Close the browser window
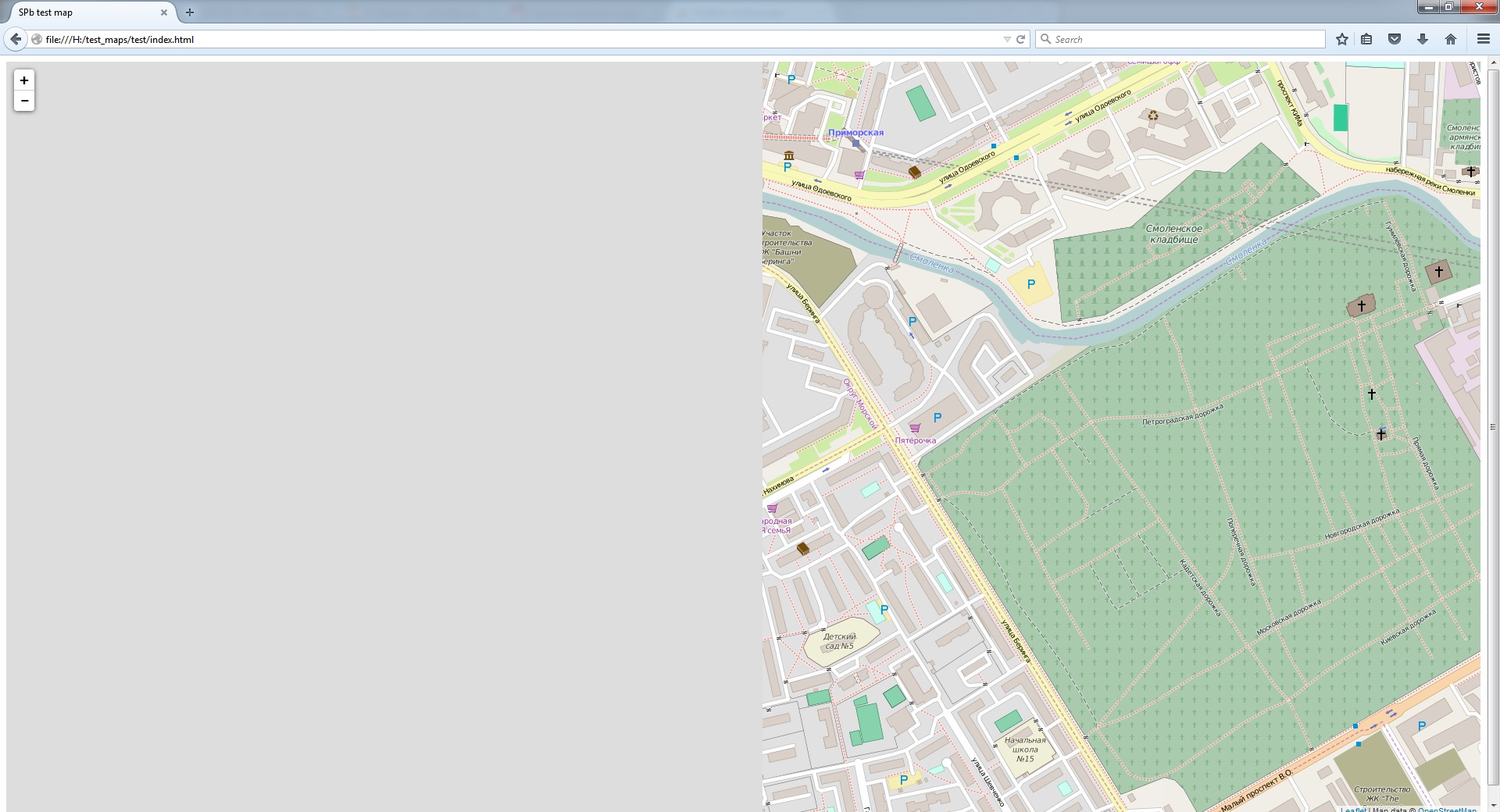1500x812 pixels. pos(1478,7)
